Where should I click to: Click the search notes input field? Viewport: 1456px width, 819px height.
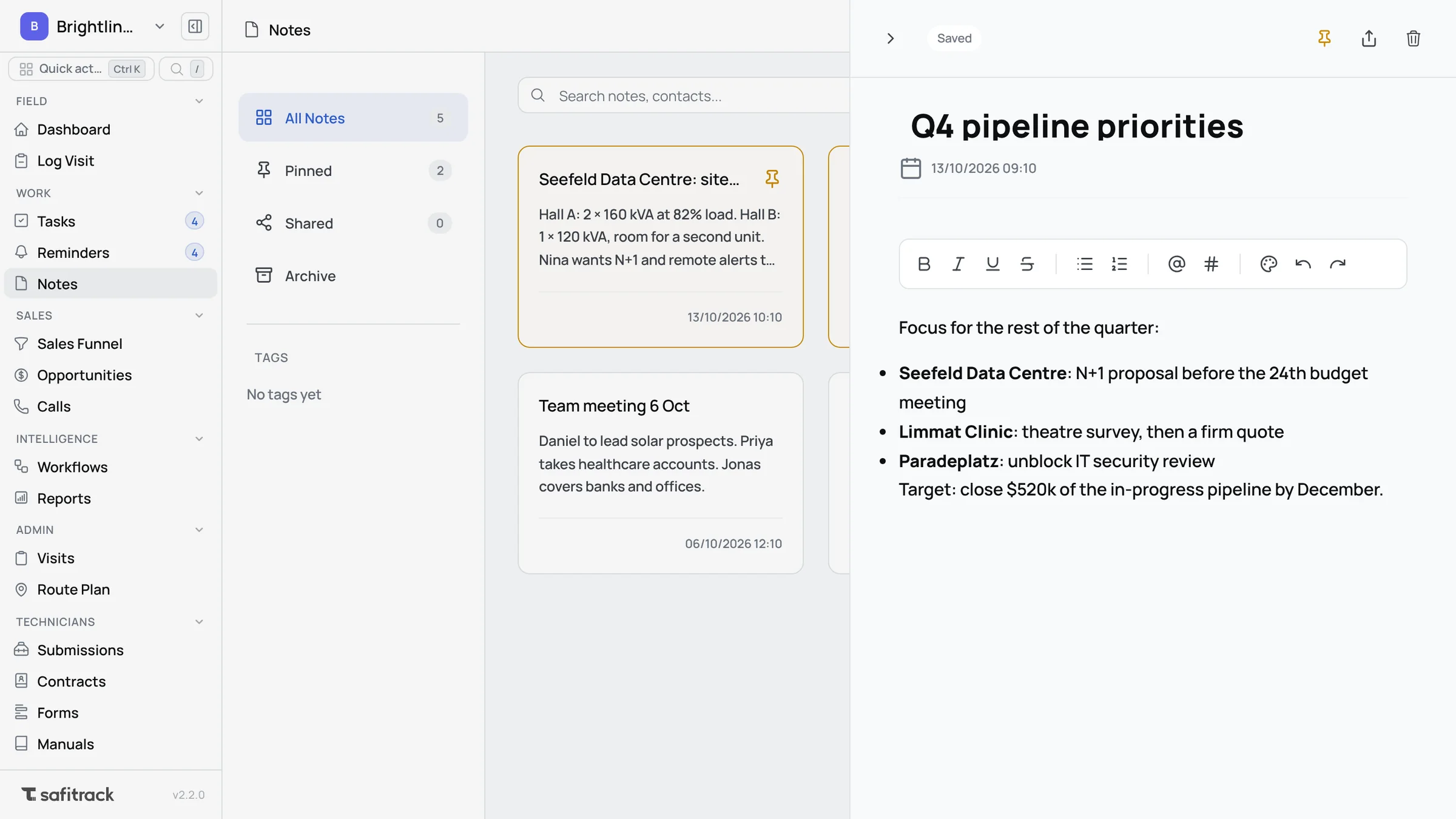tap(684, 96)
